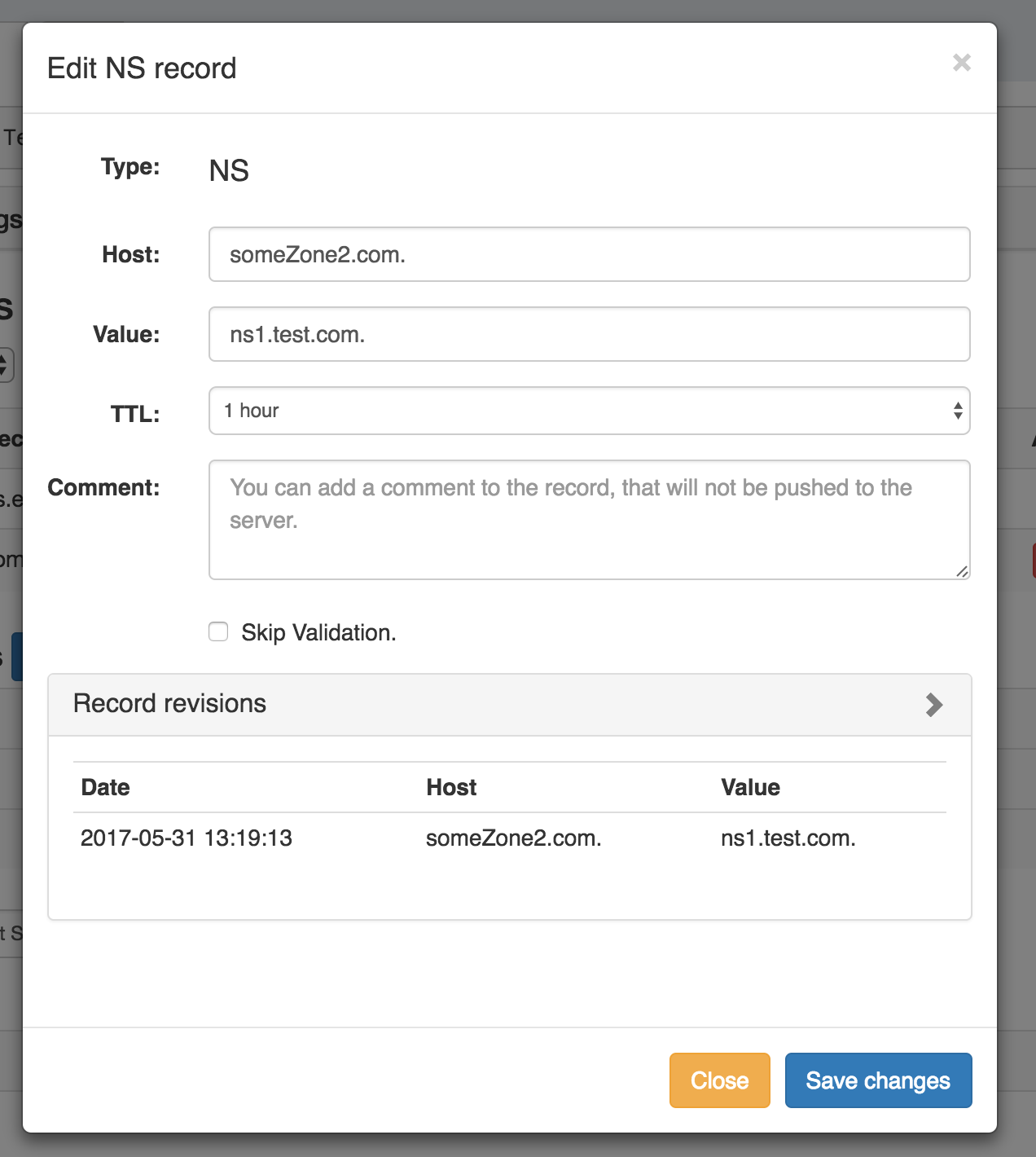Toggle the Skip Validation checkbox
The height and width of the screenshot is (1157, 1036).
[218, 632]
